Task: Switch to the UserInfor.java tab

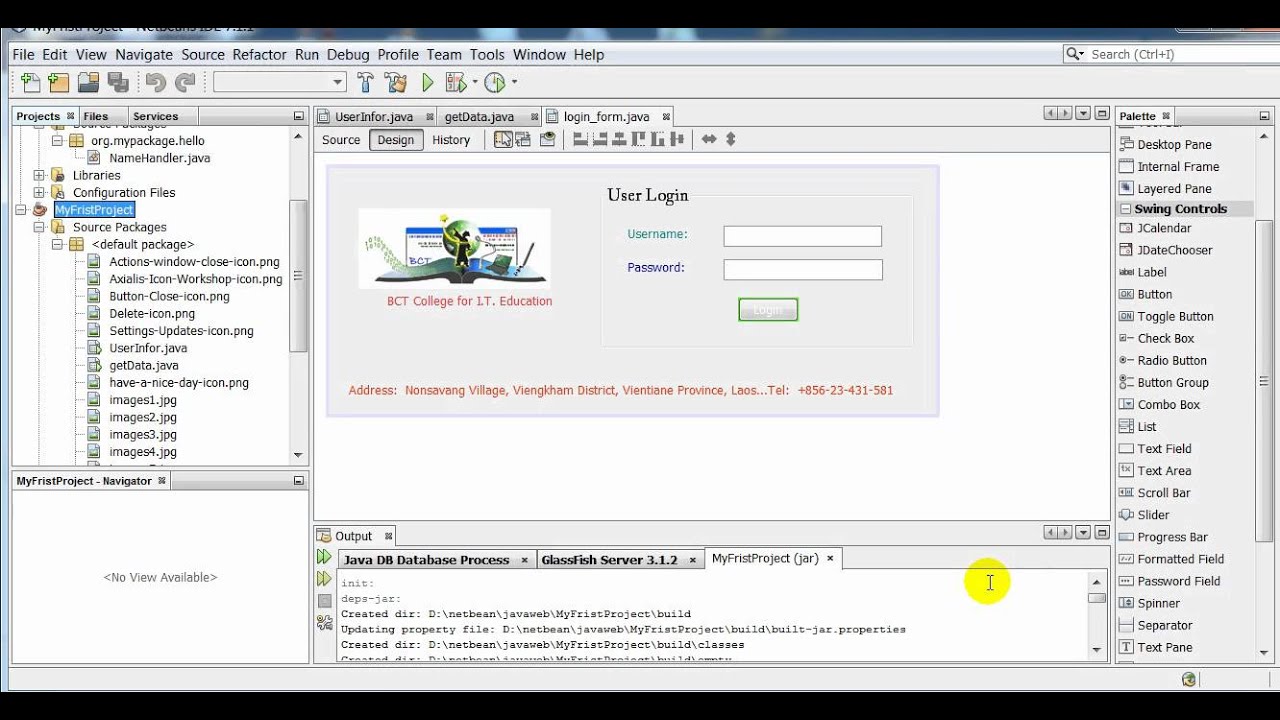Action: [x=374, y=117]
